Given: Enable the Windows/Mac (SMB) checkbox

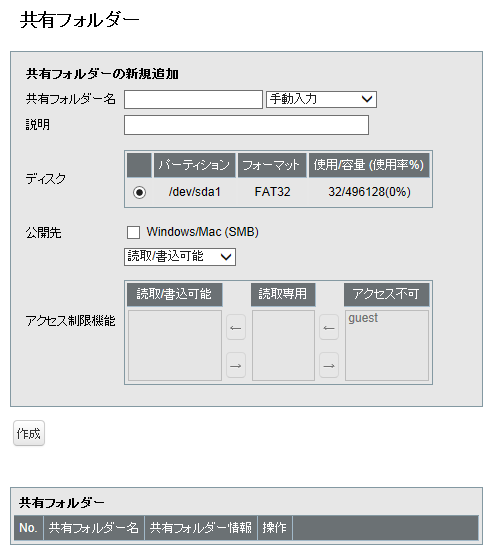Looking at the screenshot, I should point(133,232).
